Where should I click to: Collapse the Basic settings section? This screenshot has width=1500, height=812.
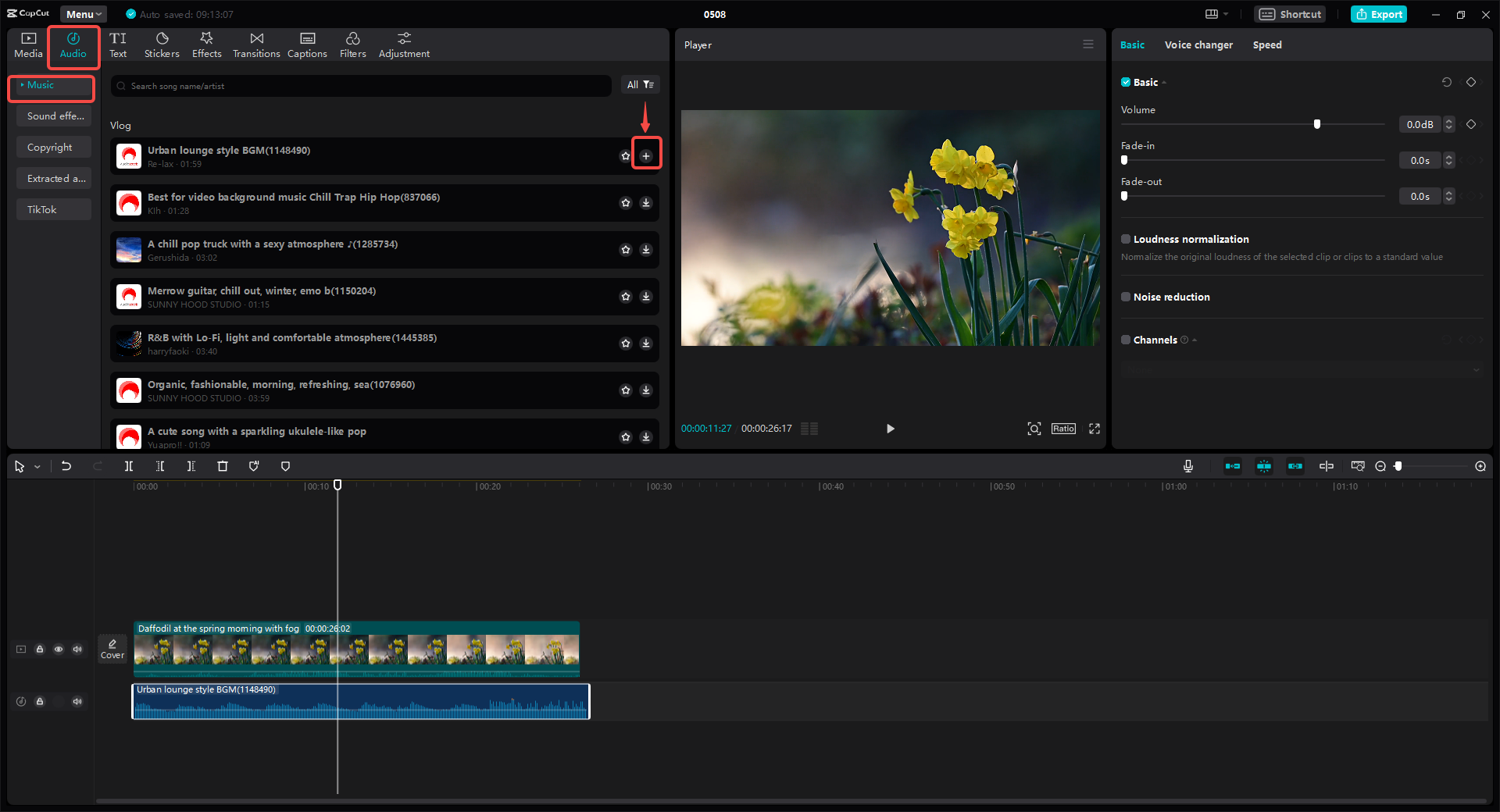[1163, 82]
